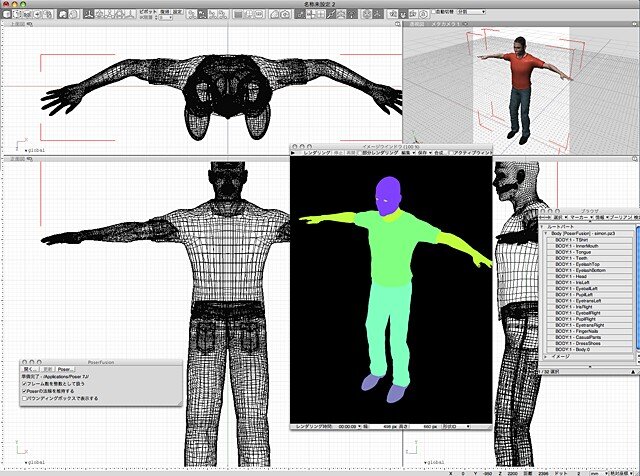The width and height of the screenshot is (640, 476).
Task: Click the 設定 button next to ピボット
Action: click(x=177, y=12)
